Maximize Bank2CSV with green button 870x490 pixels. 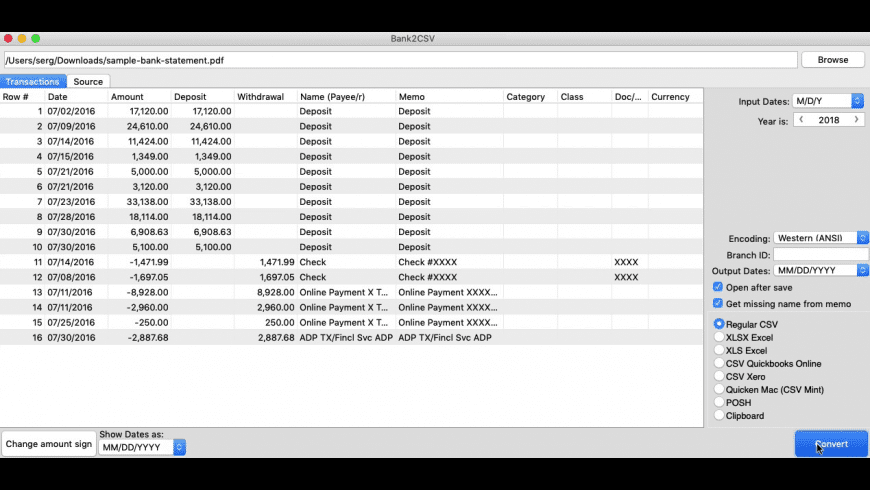click(36, 38)
